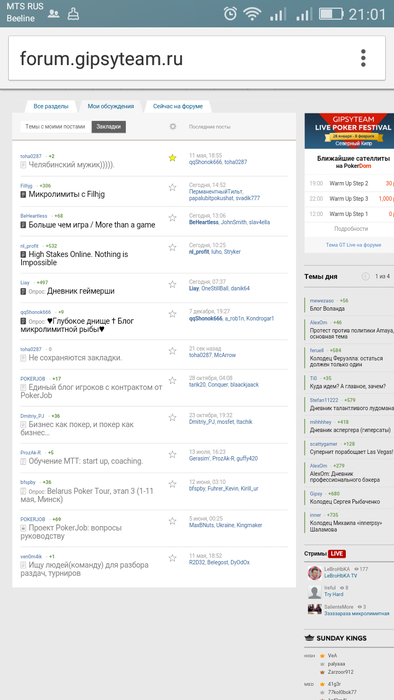Switch to the Все разделы tab
394x700 pixels.
51,106
